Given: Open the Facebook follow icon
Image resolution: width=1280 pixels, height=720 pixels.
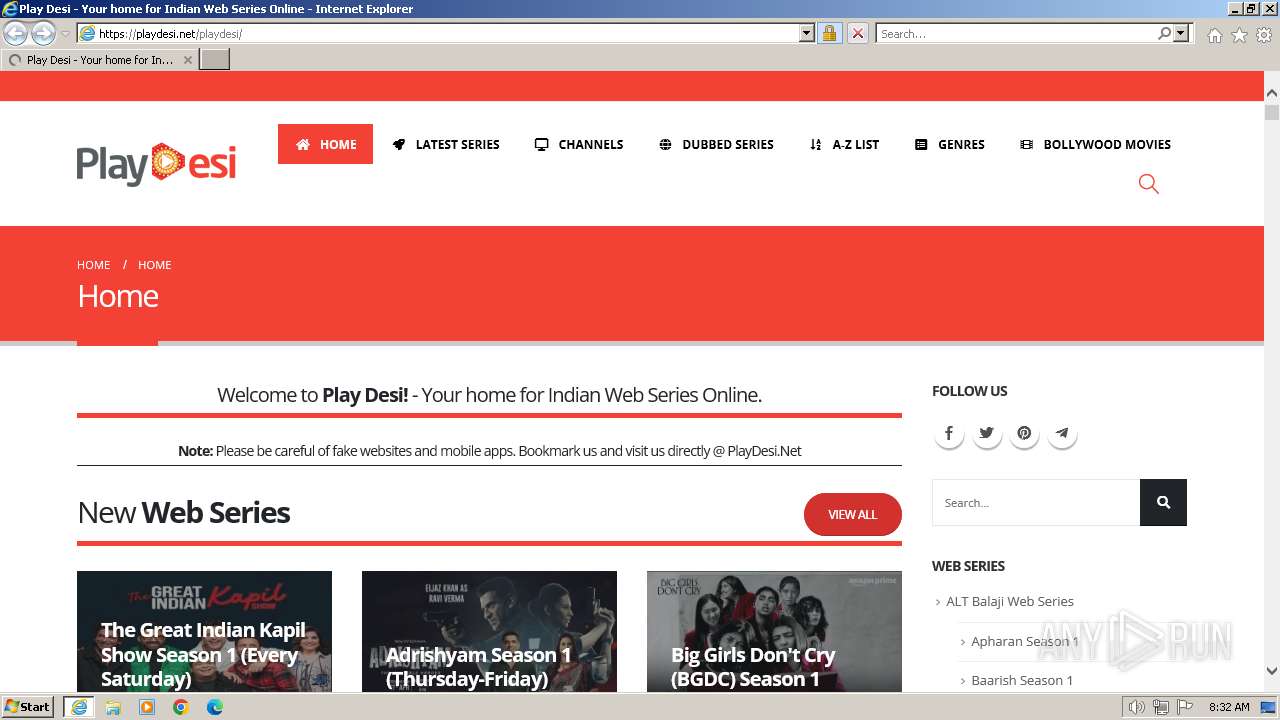Looking at the screenshot, I should 949,433.
